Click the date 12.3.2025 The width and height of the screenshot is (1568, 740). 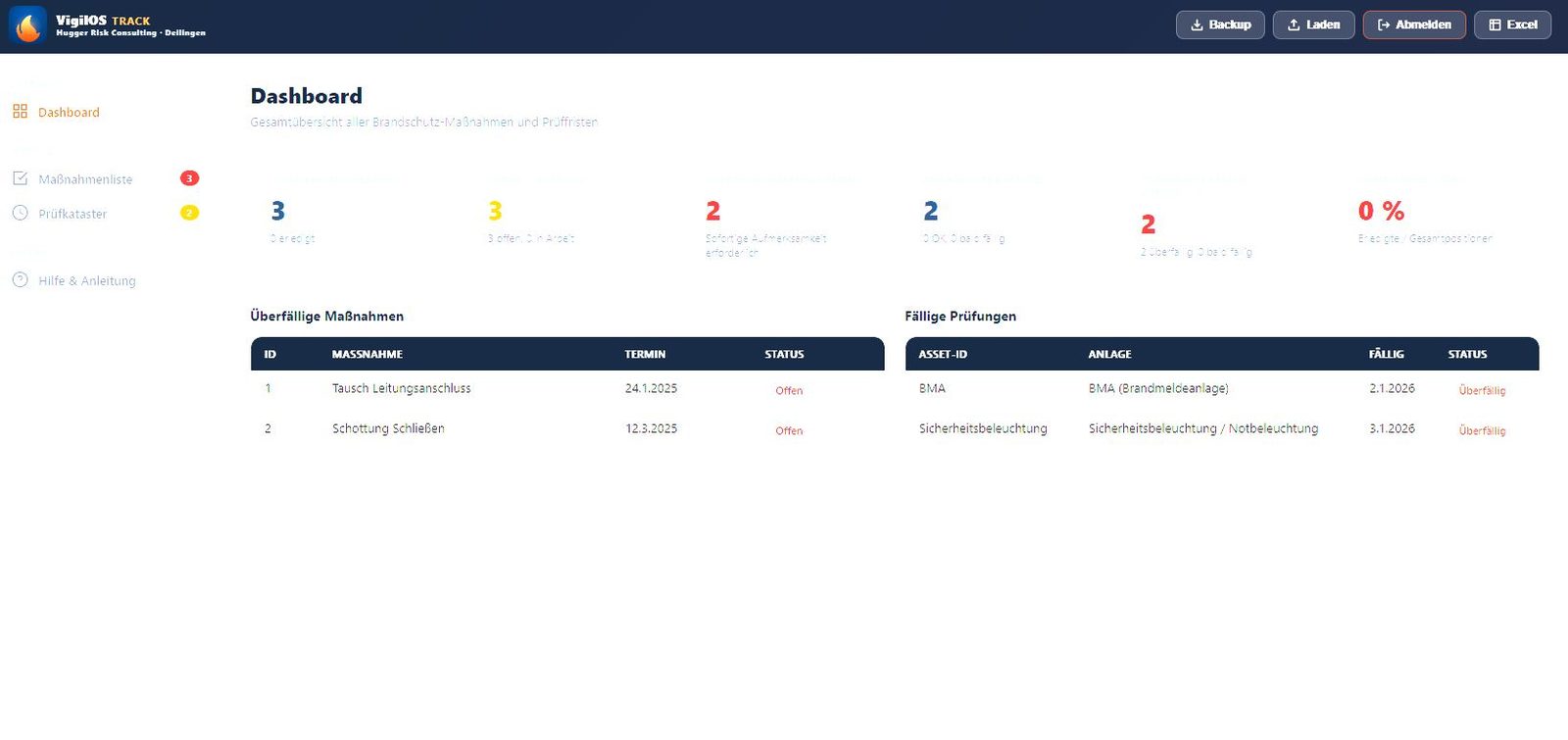[x=652, y=428]
